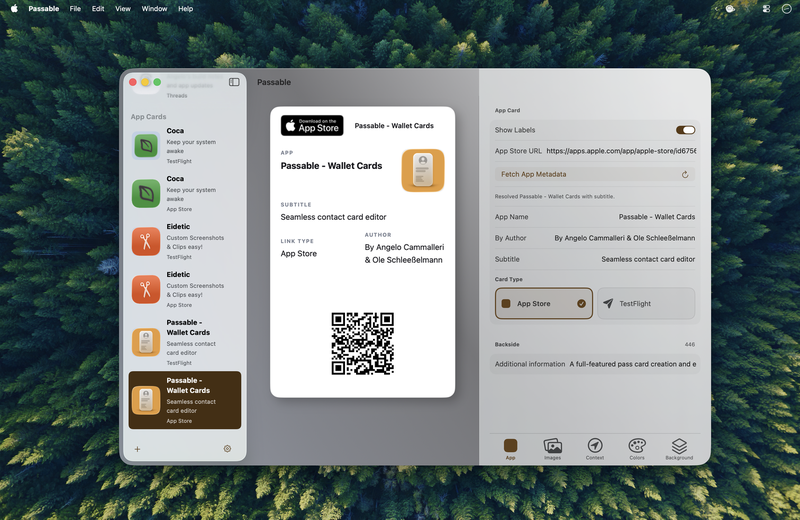Click author text 'By Angelo Cammalleri' on card
This screenshot has width=800, height=520.
(404, 247)
